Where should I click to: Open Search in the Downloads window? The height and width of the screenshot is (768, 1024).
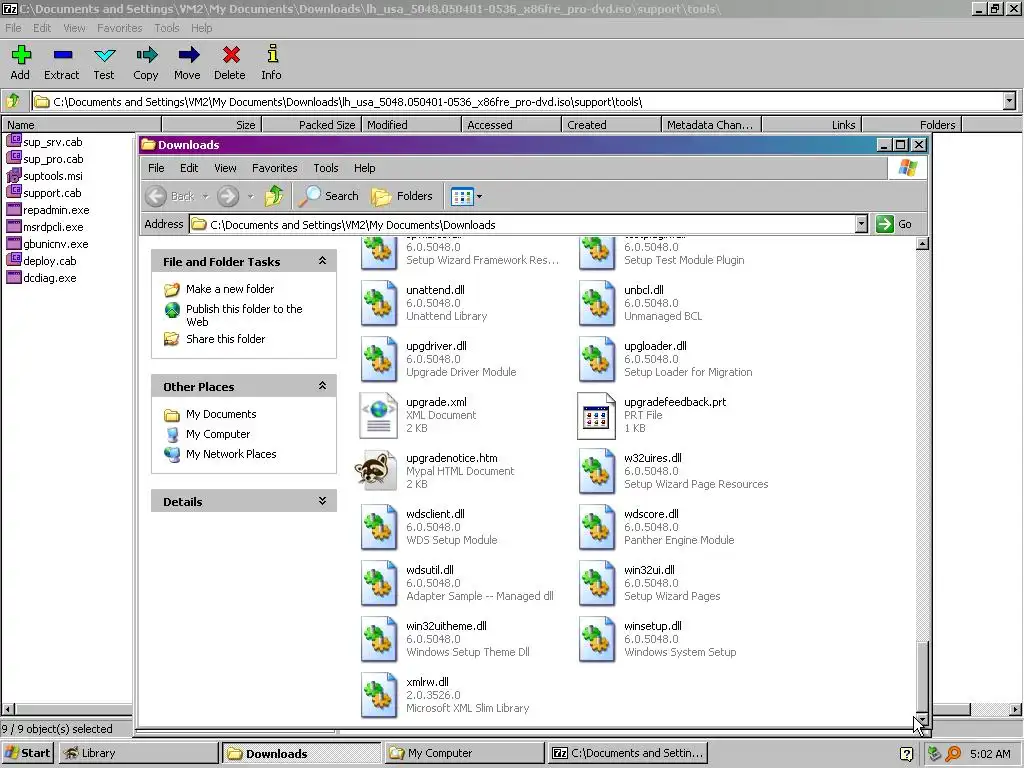(x=328, y=196)
